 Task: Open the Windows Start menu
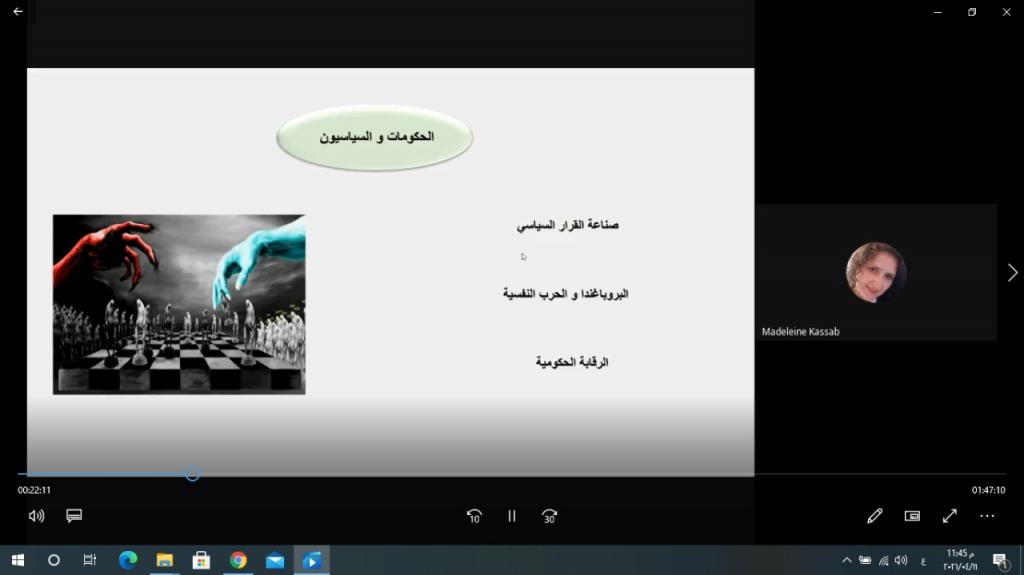(x=17, y=560)
